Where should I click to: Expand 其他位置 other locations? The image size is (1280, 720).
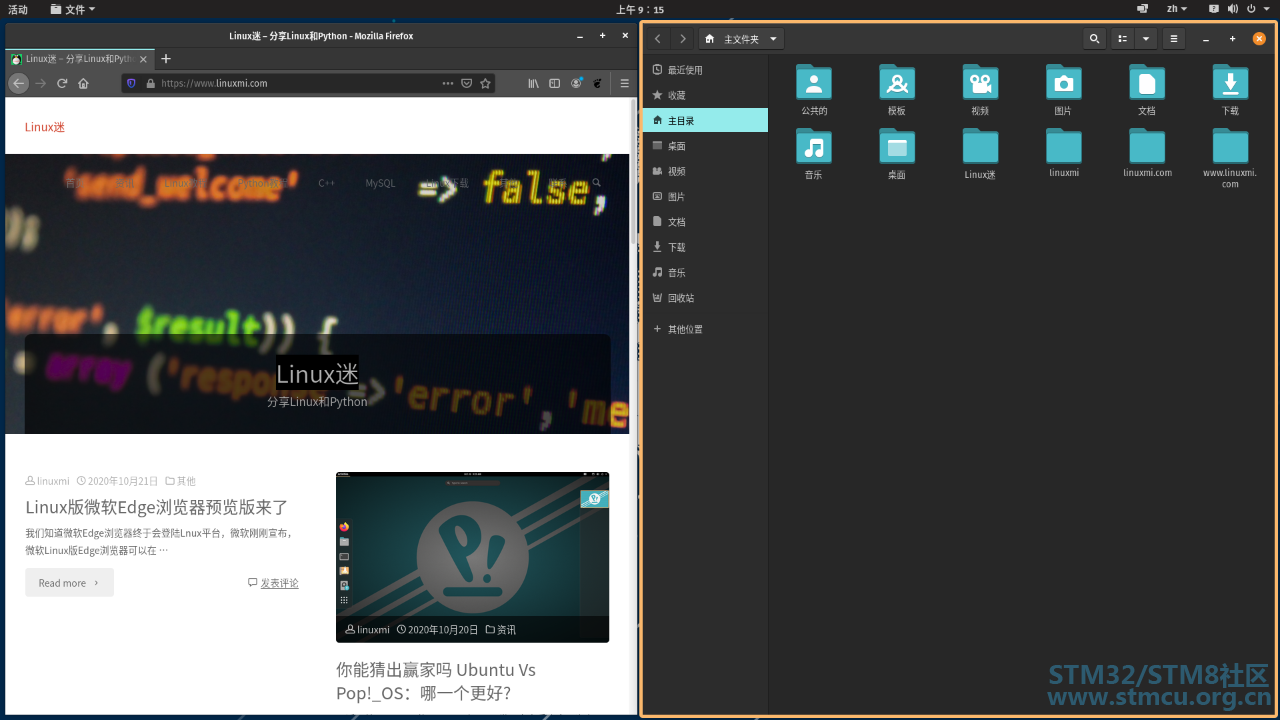click(705, 329)
